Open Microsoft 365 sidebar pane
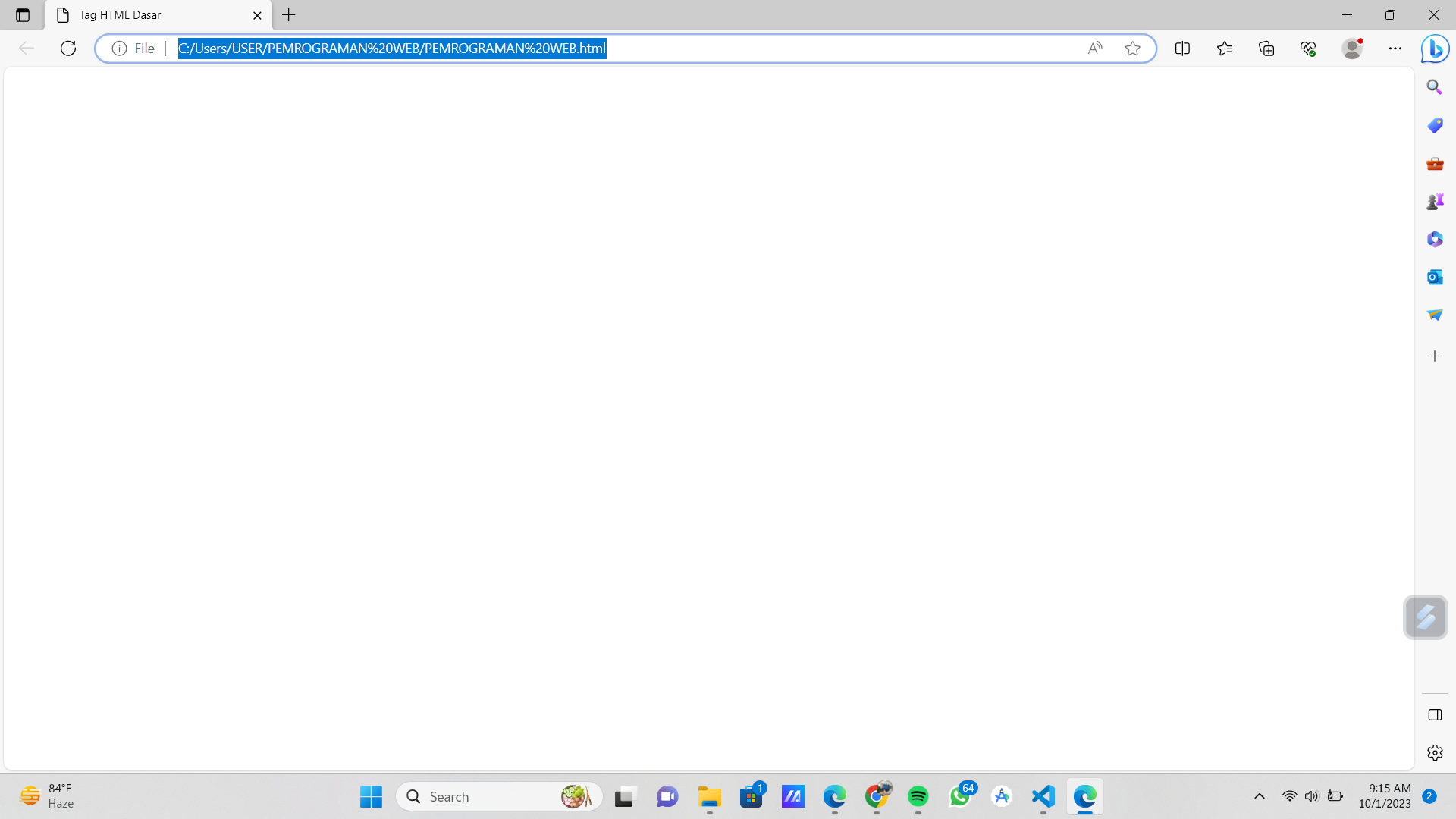The image size is (1456, 819). [1434, 239]
